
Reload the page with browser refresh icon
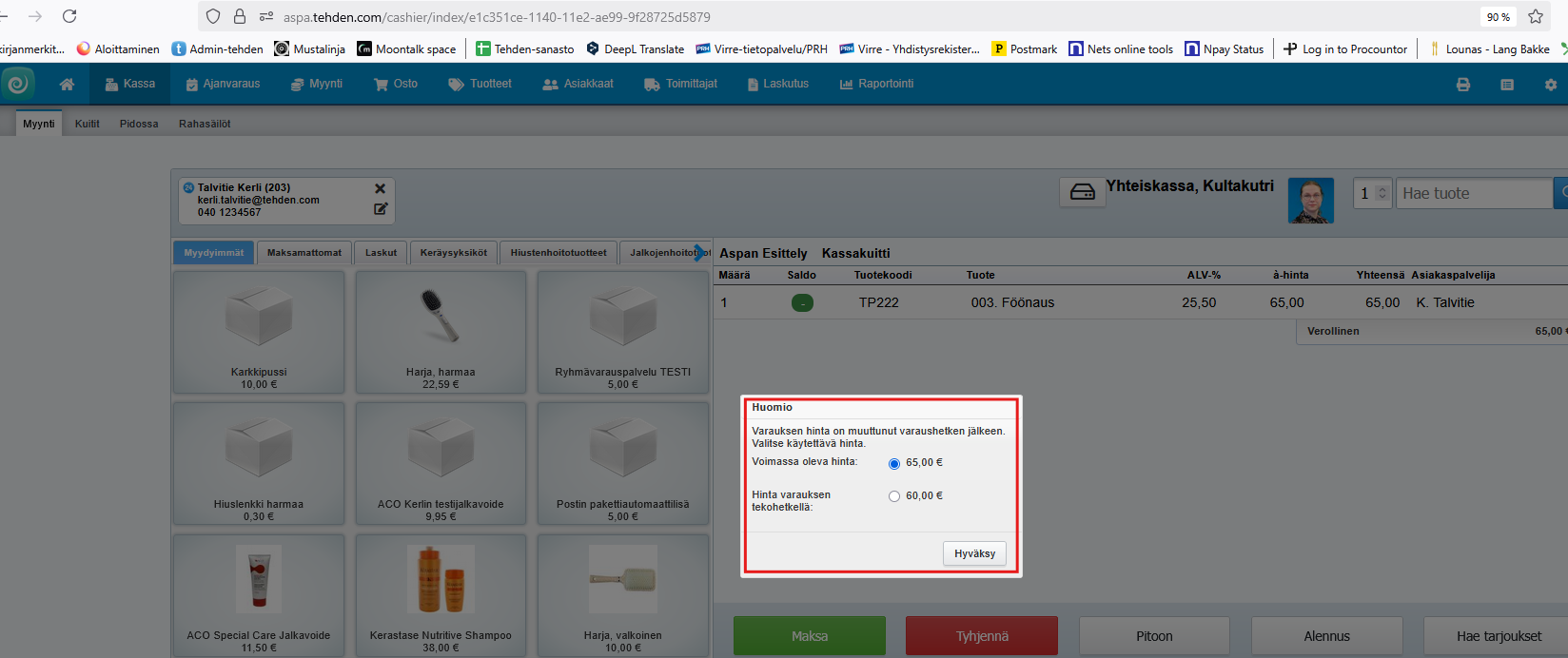click(69, 16)
